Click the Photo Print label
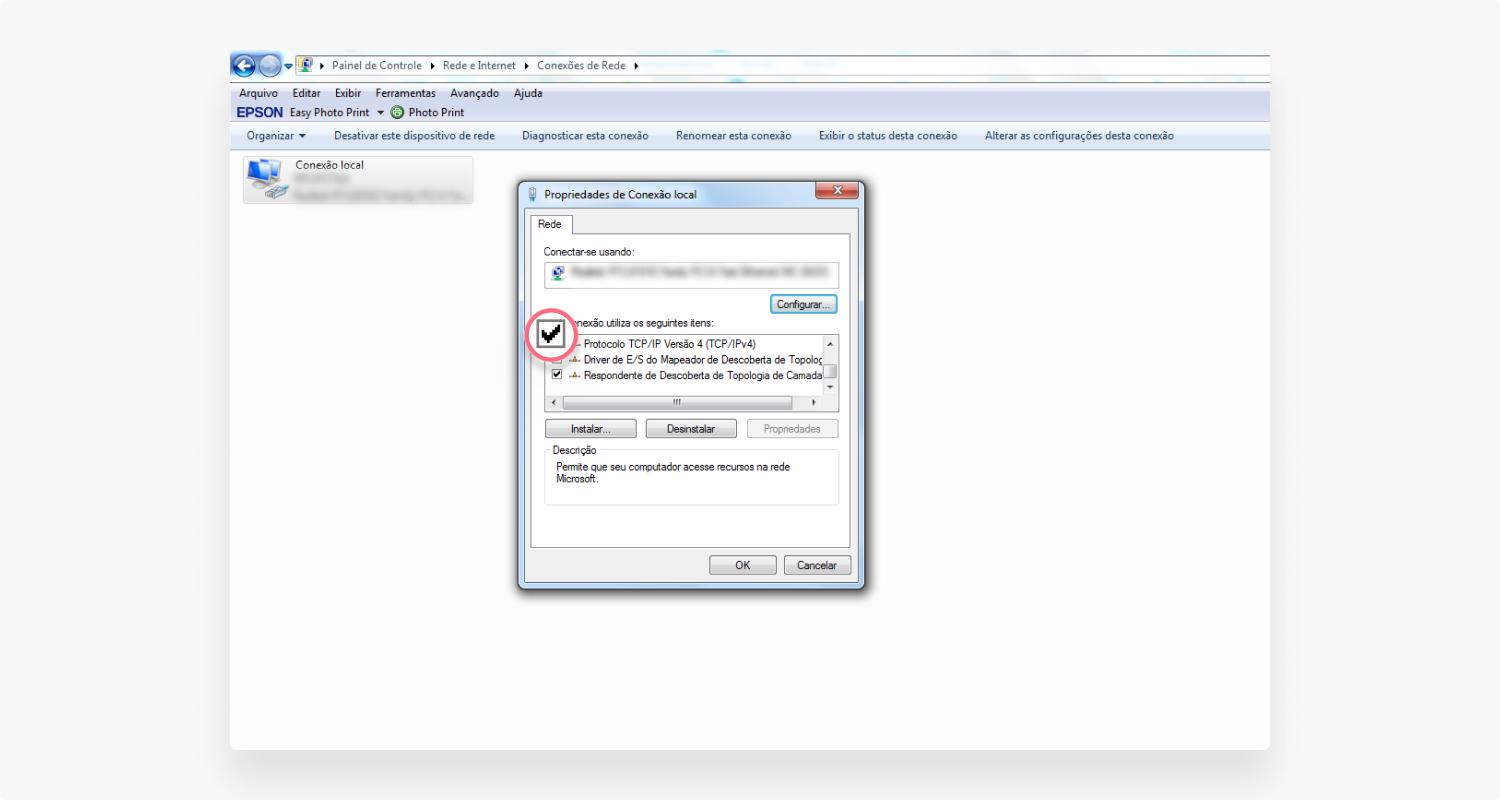 point(436,112)
